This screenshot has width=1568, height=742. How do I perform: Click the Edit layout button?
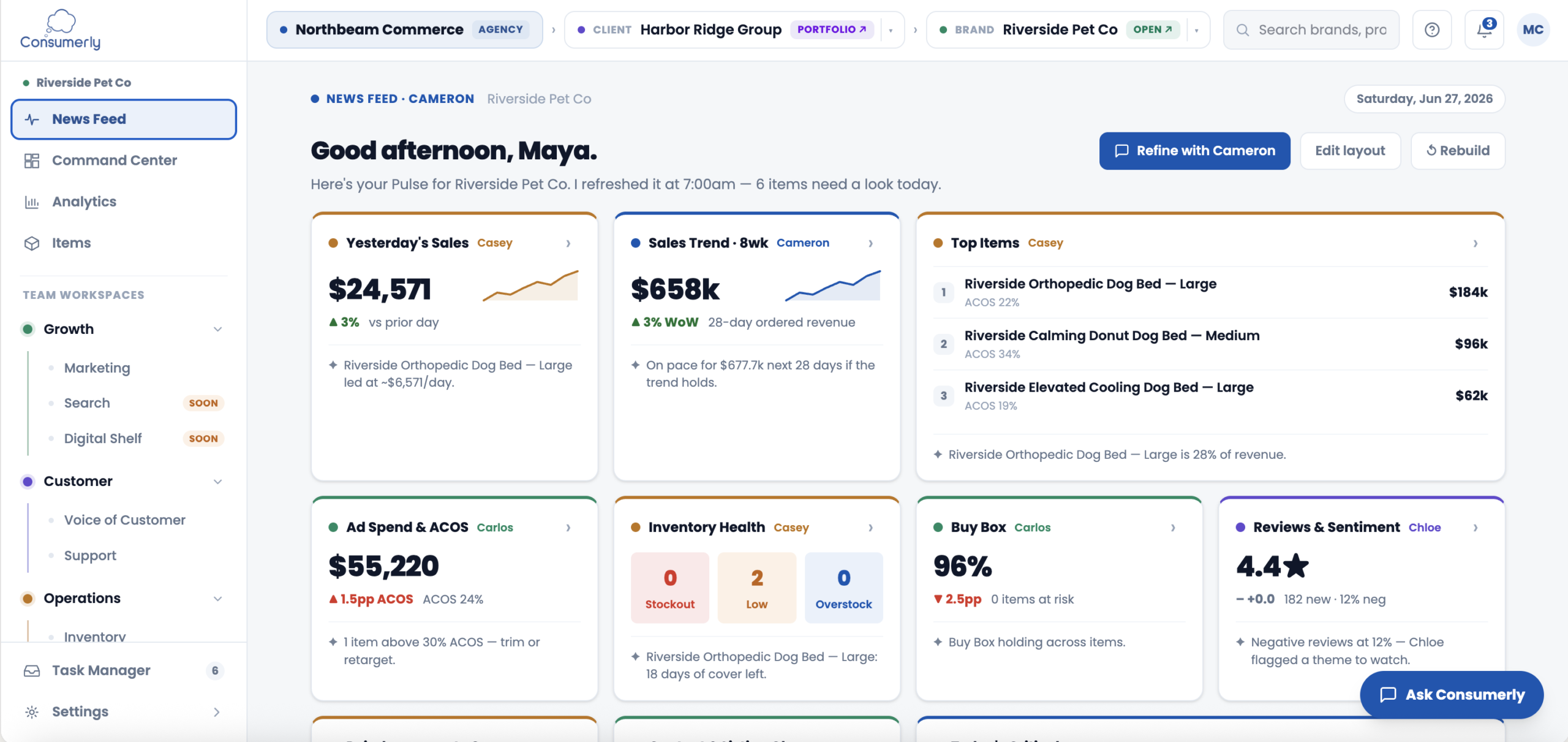[1350, 151]
